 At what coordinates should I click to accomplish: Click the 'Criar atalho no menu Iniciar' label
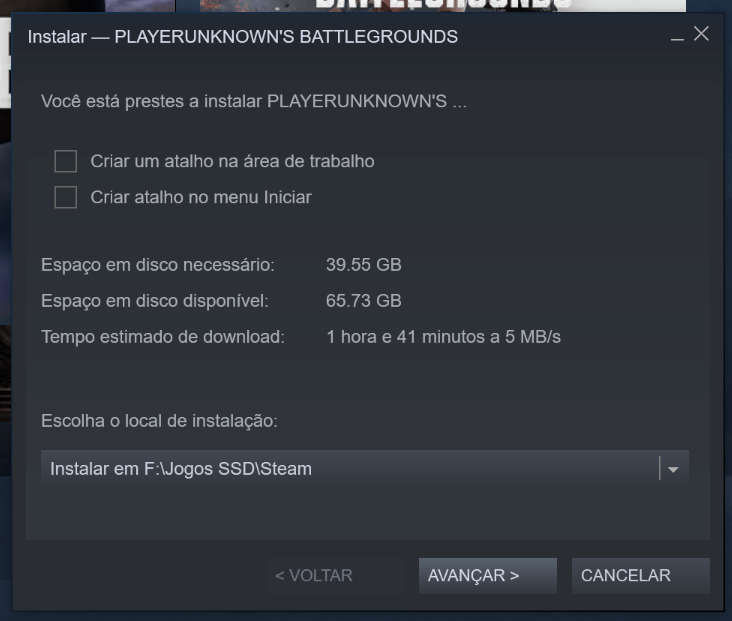(201, 197)
